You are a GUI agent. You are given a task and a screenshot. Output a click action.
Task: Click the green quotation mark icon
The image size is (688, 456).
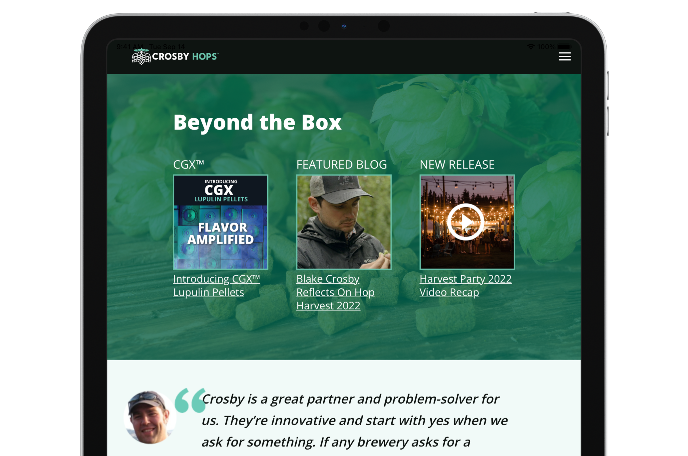click(x=190, y=400)
